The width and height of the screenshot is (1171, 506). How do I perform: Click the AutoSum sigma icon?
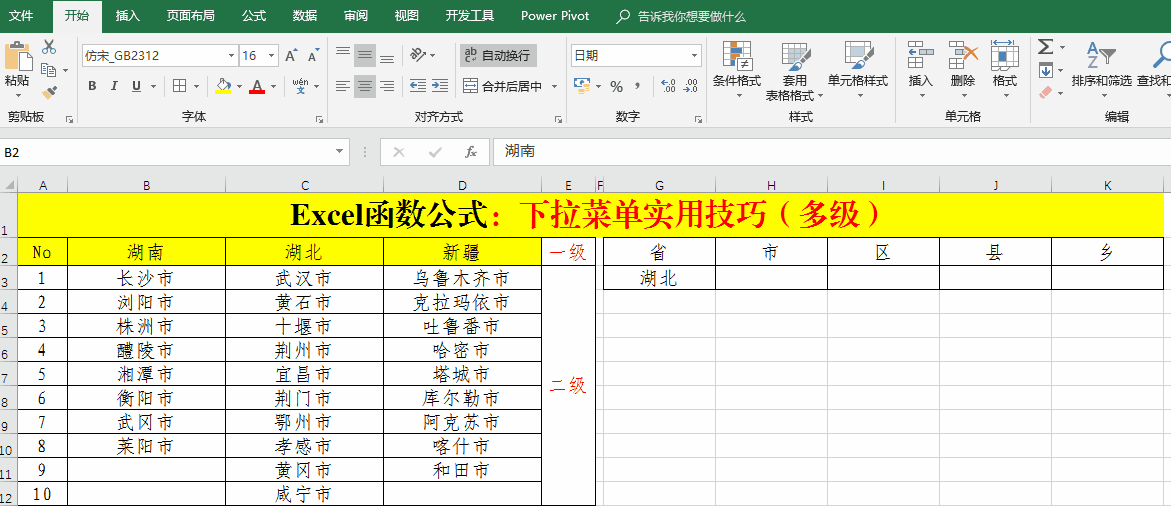click(x=1046, y=47)
